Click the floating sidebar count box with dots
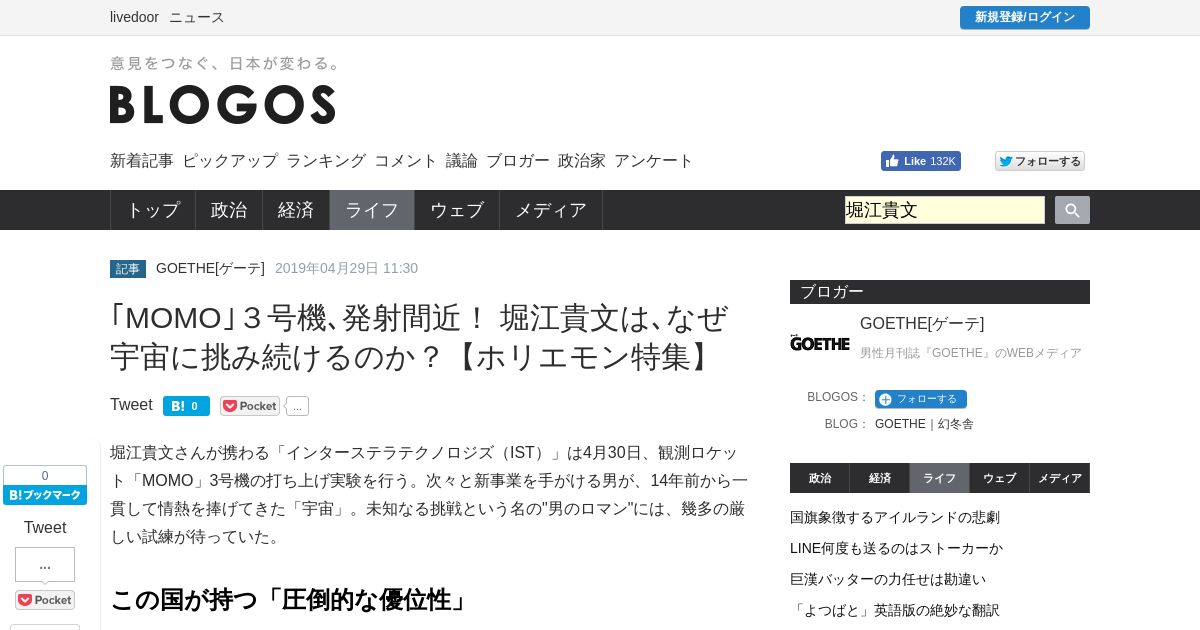The width and height of the screenshot is (1200, 630). (45, 564)
